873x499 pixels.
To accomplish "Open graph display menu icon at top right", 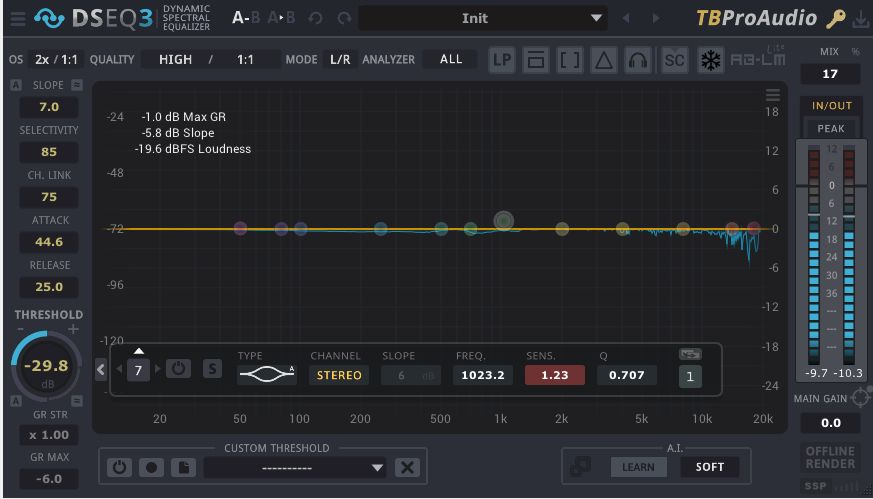I will [x=772, y=95].
